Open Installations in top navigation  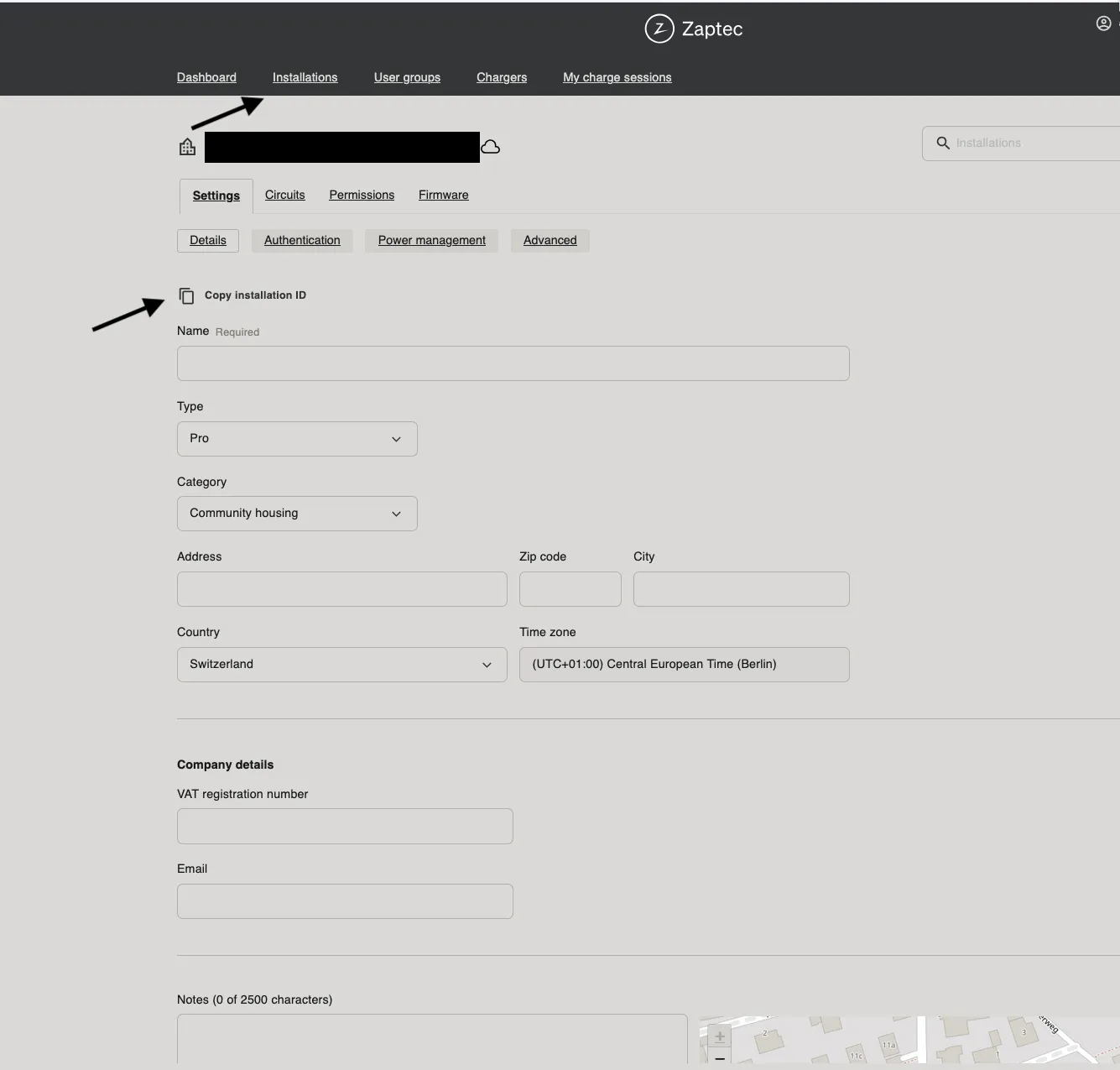[305, 77]
